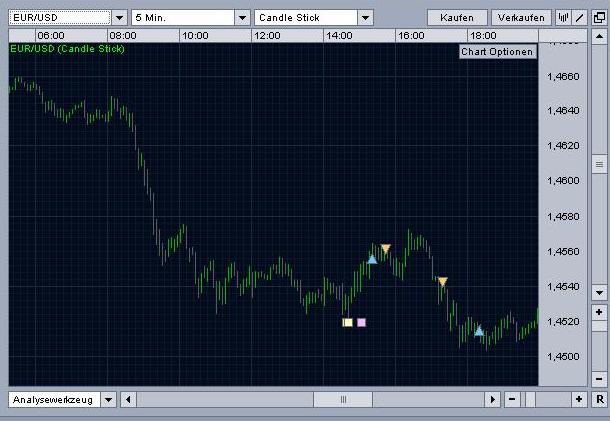
Task: Click the 14:00 time axis label
Action: pyautogui.click(x=339, y=36)
